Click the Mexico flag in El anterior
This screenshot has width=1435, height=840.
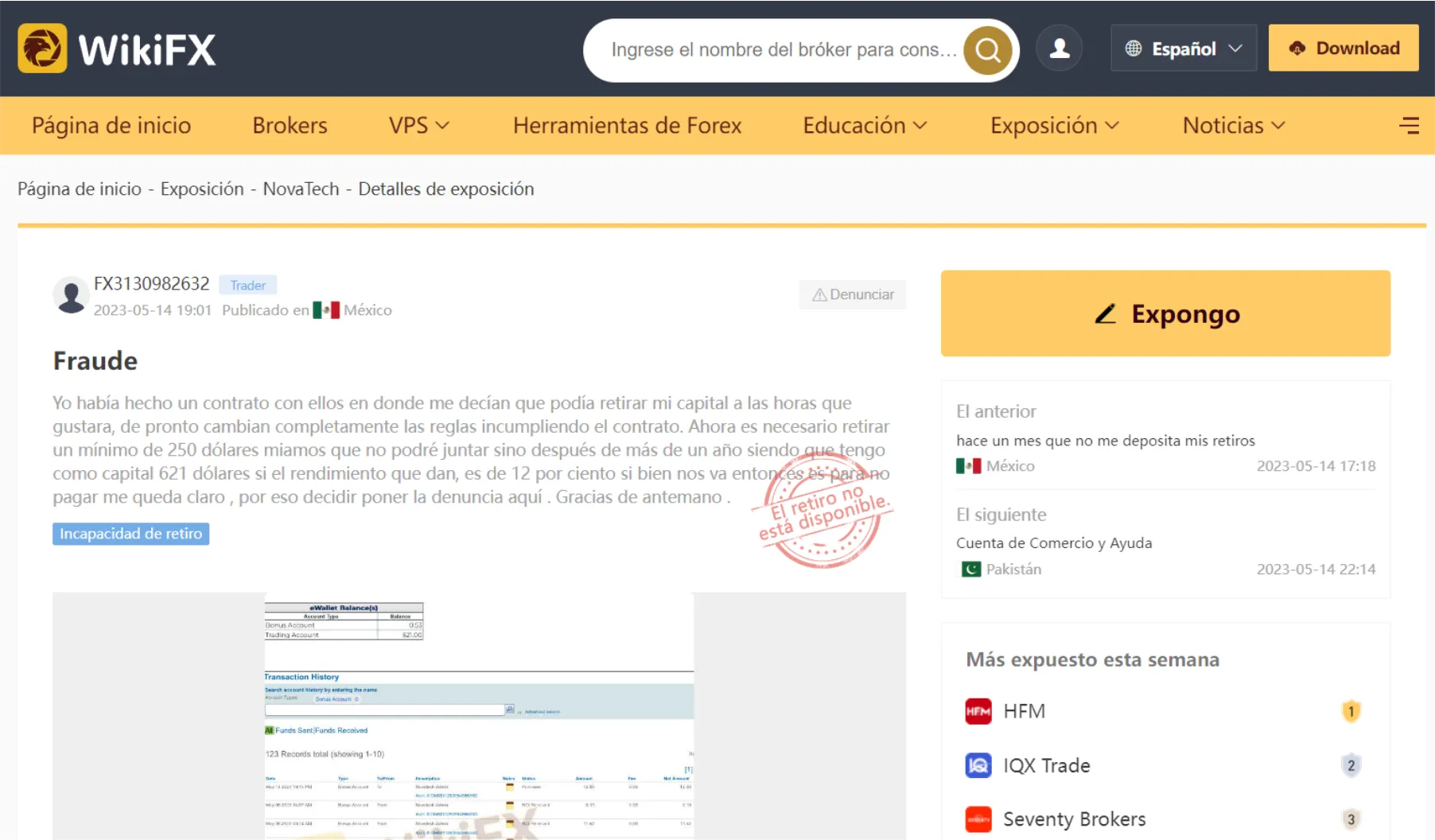click(x=969, y=466)
